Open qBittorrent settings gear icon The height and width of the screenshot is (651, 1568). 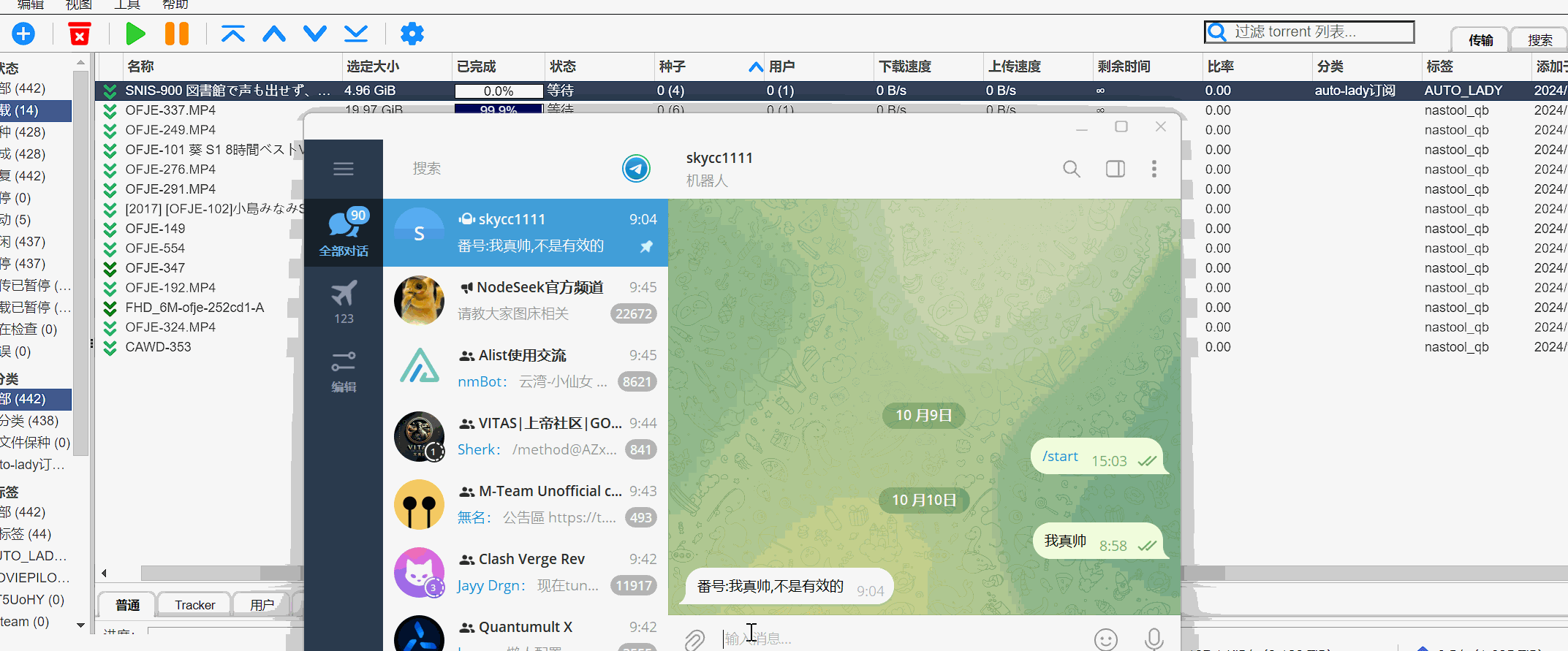[412, 34]
